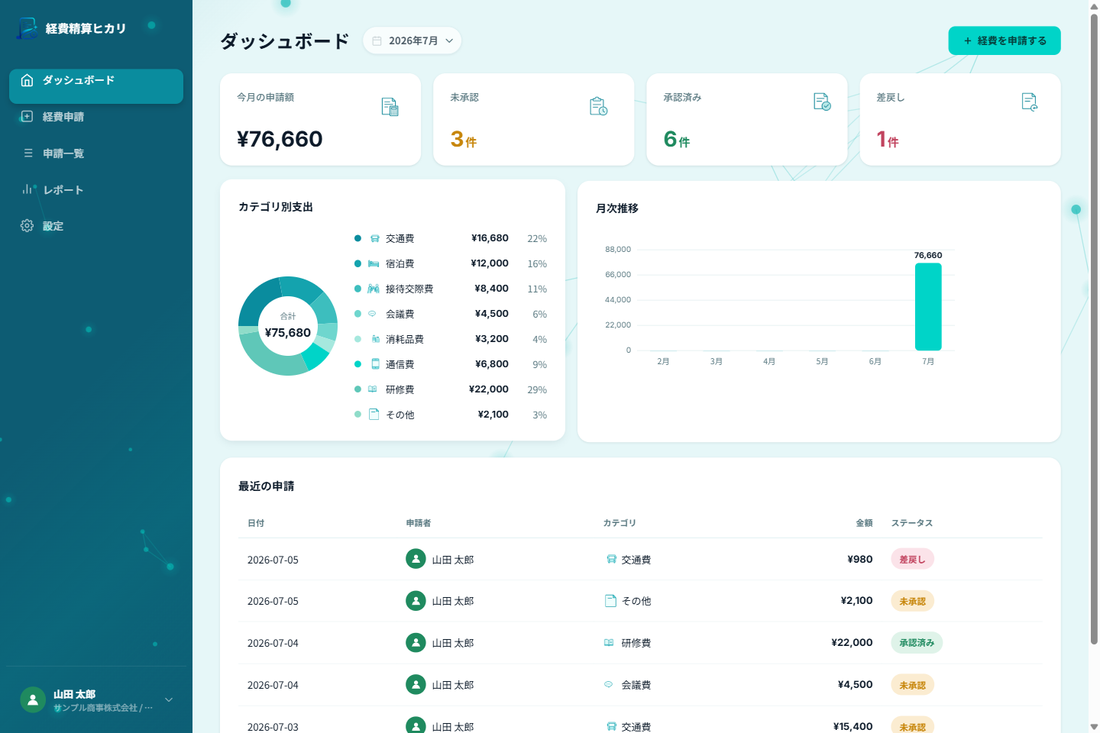Screen dimensions: 1100x733
Task: Click the 7月 bar in 月次推移 chart
Action: pos(927,307)
